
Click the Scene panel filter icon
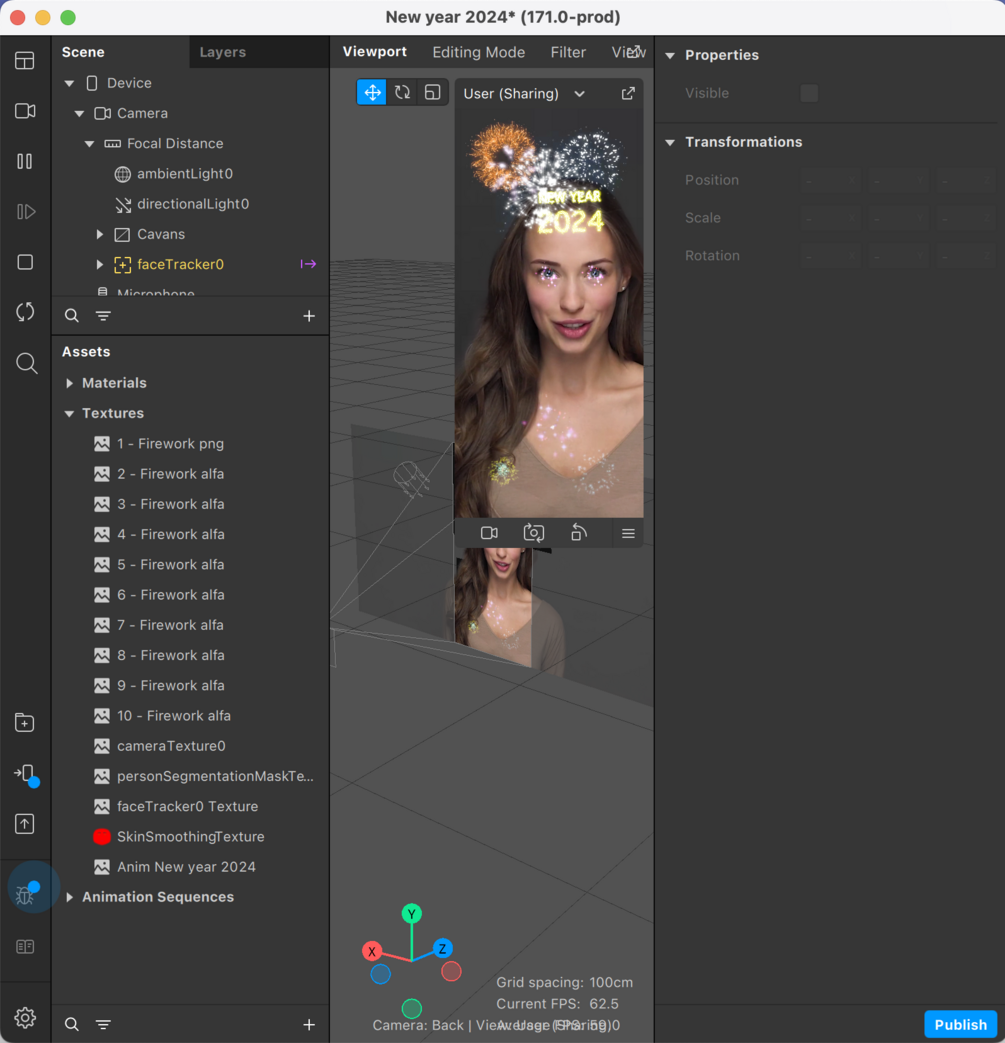pos(103,316)
